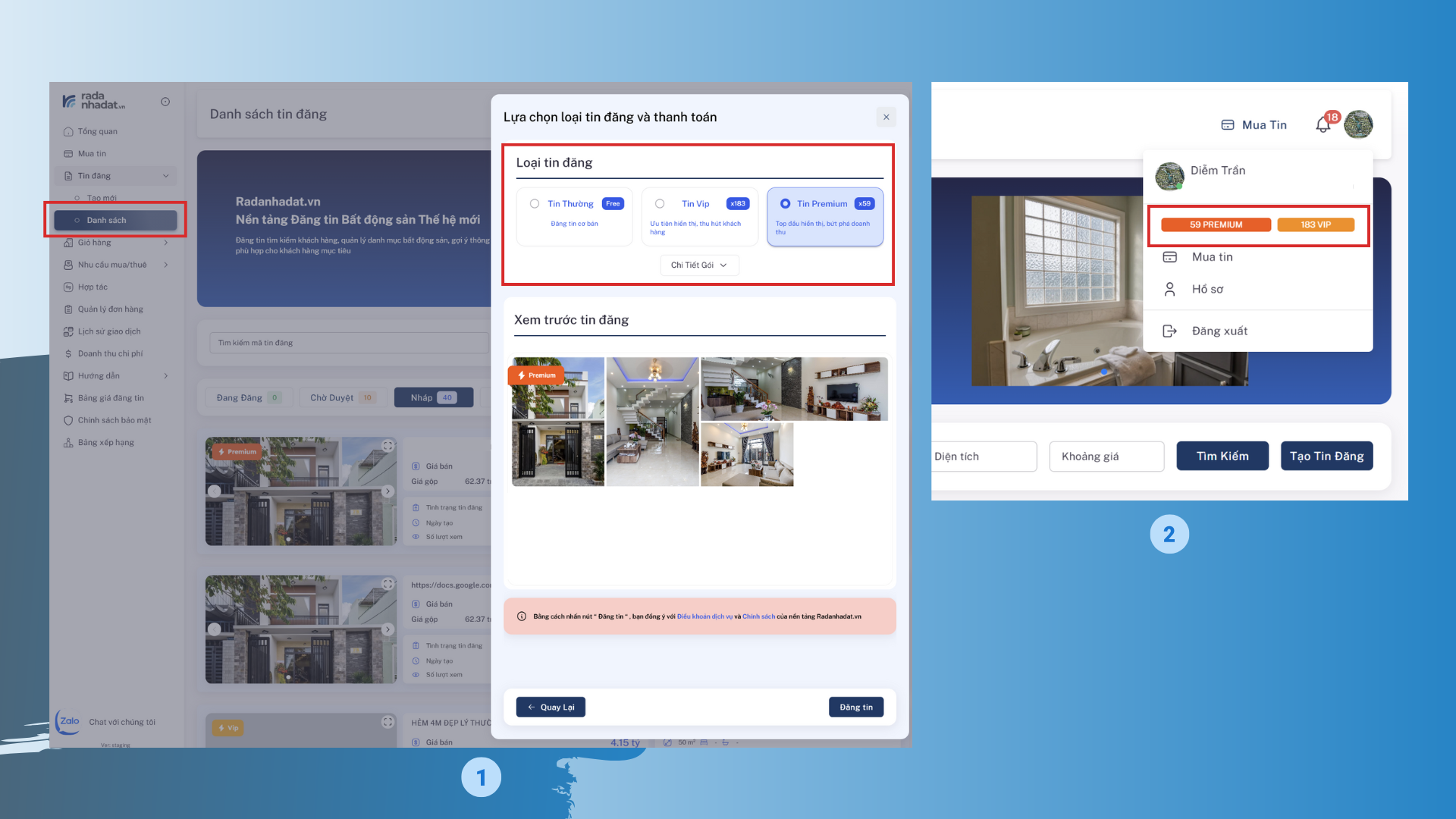Open staircase interior preview thumbnail
The width and height of the screenshot is (1456, 819).
coord(652,422)
